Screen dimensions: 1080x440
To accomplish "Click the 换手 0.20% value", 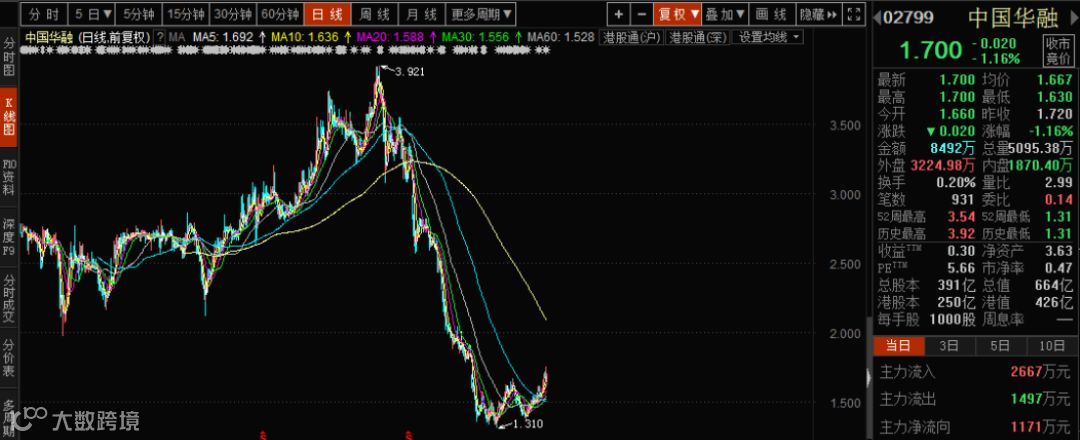I will click(x=955, y=183).
